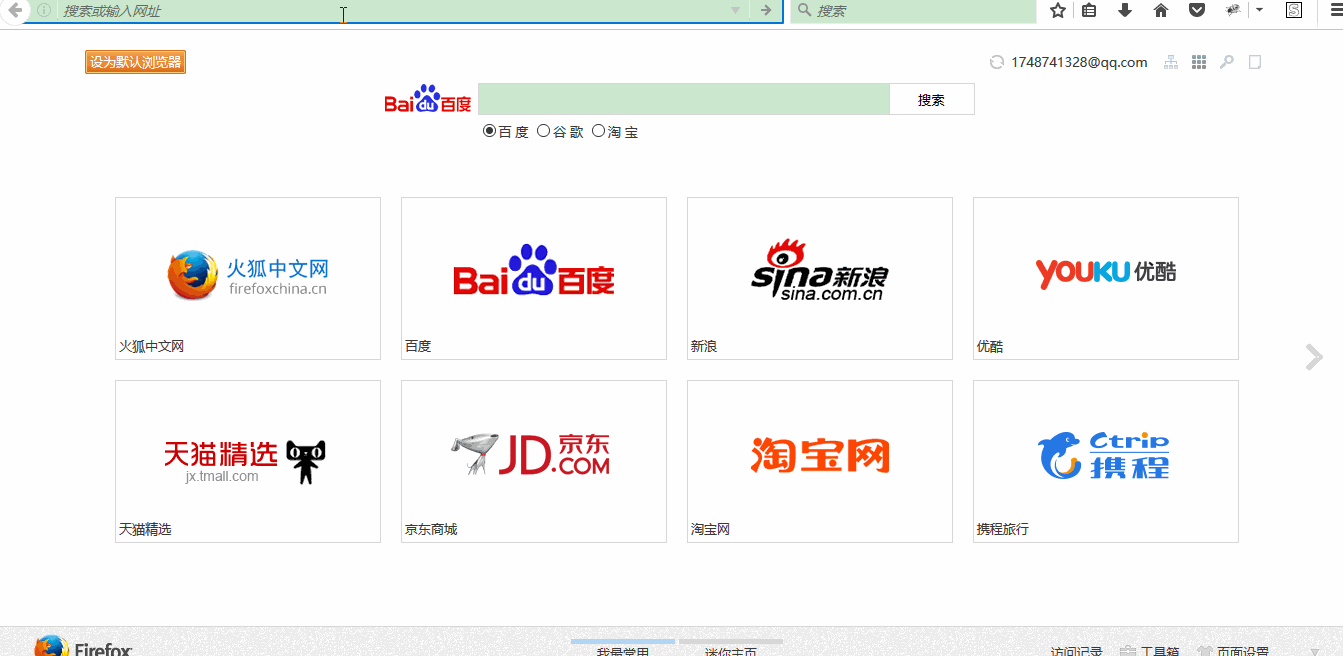Image resolution: width=1343 pixels, height=656 pixels.
Task: Open the 淘宝网 tile
Action: (x=820, y=461)
